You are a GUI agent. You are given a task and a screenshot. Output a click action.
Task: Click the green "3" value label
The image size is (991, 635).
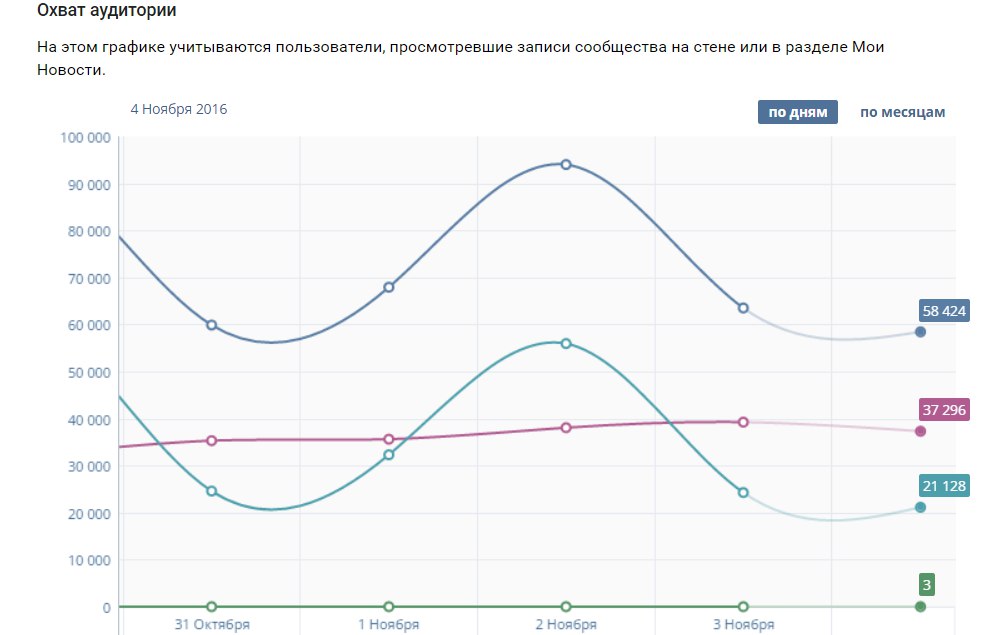point(927,585)
